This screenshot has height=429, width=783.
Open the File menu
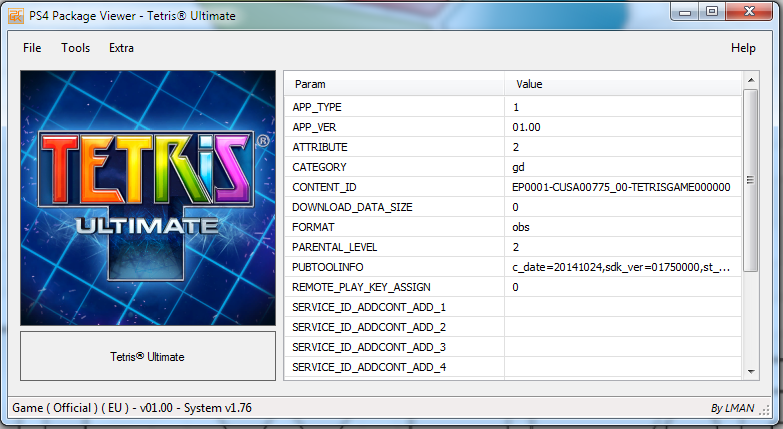(x=32, y=48)
